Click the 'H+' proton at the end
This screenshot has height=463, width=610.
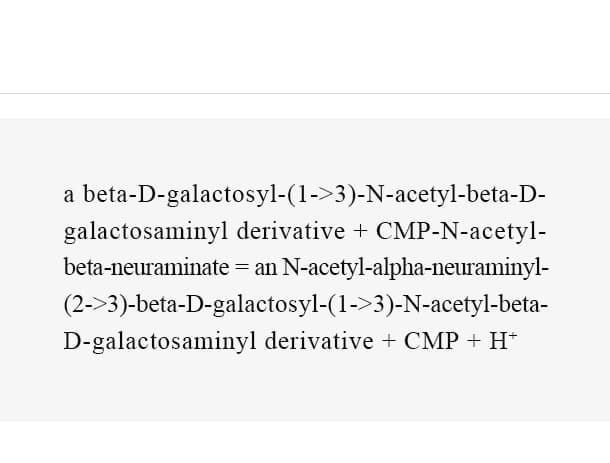503,341
